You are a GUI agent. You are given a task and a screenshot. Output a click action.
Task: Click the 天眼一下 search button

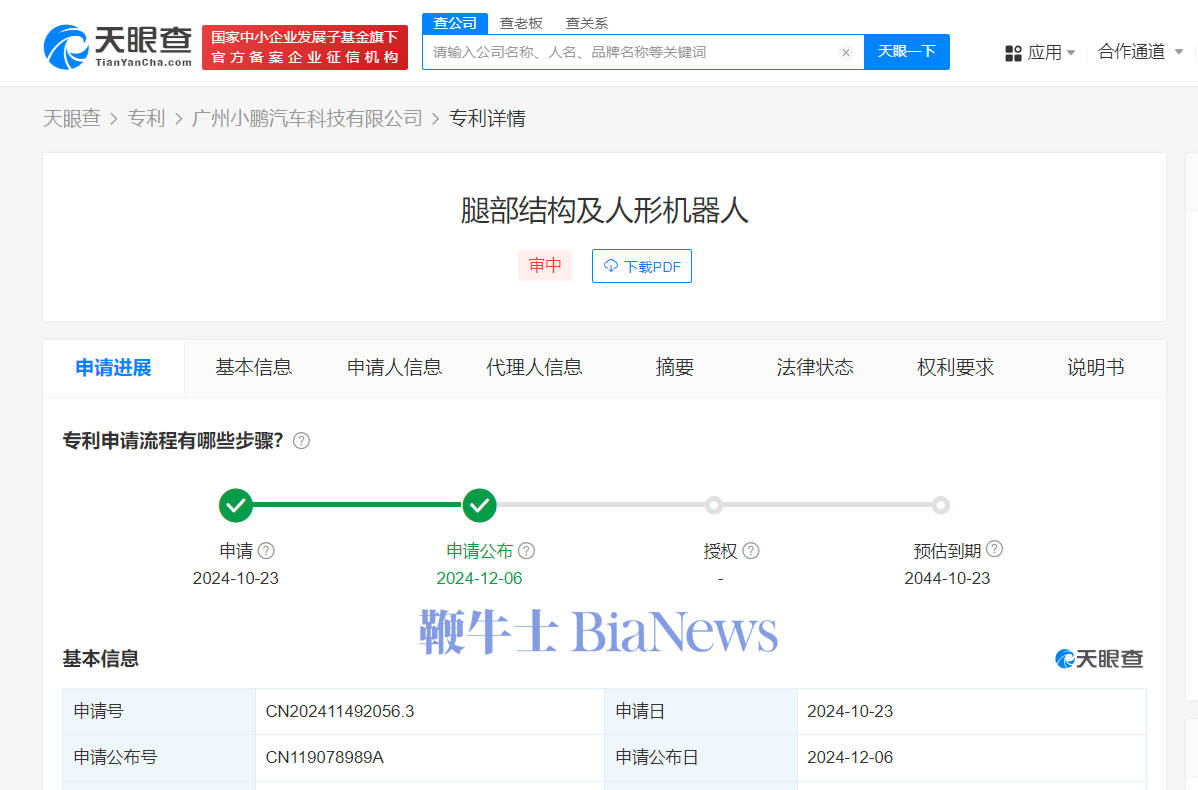click(x=907, y=52)
